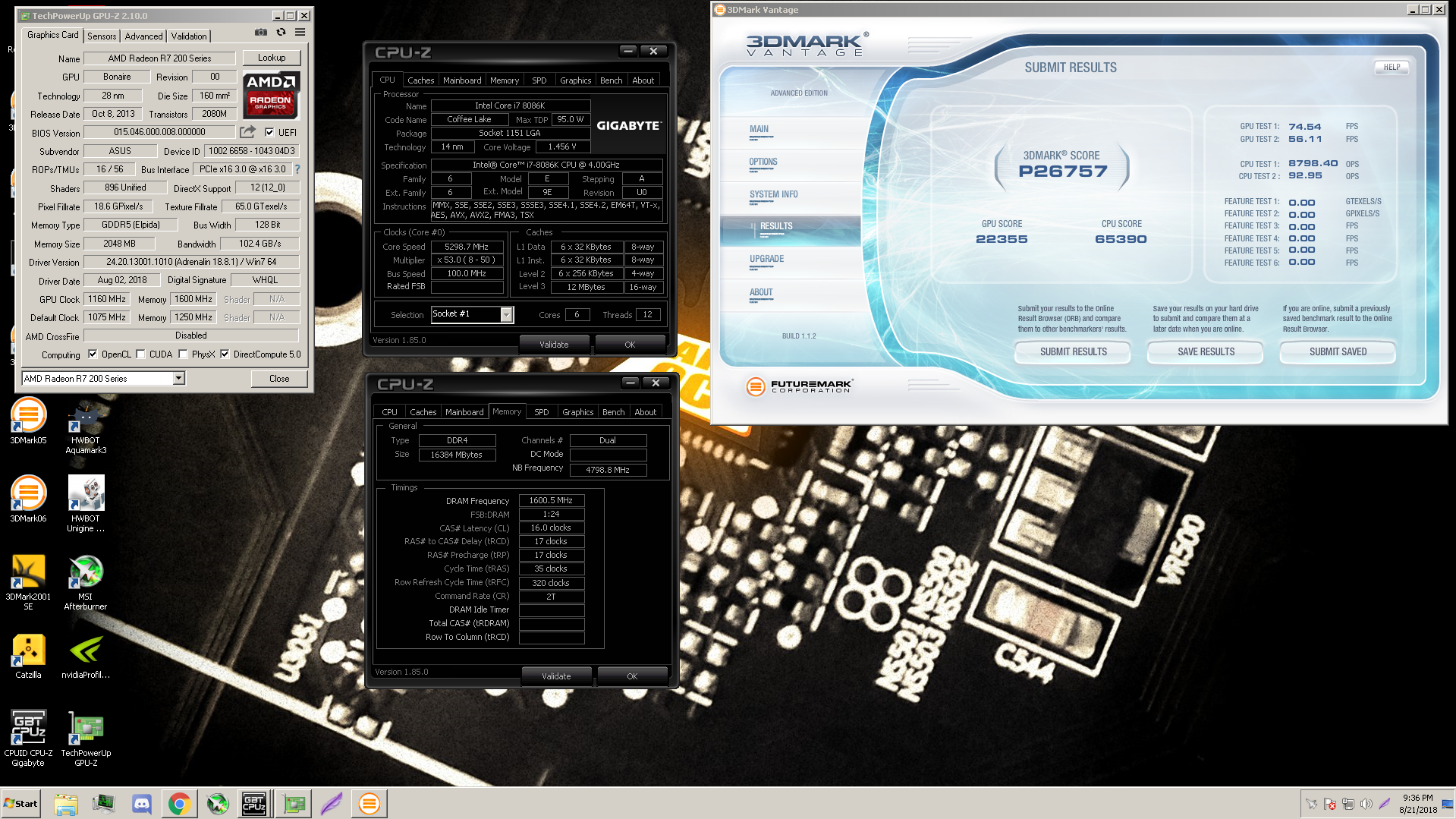Click the Windows Start button
1456x819 pixels.
(20, 804)
